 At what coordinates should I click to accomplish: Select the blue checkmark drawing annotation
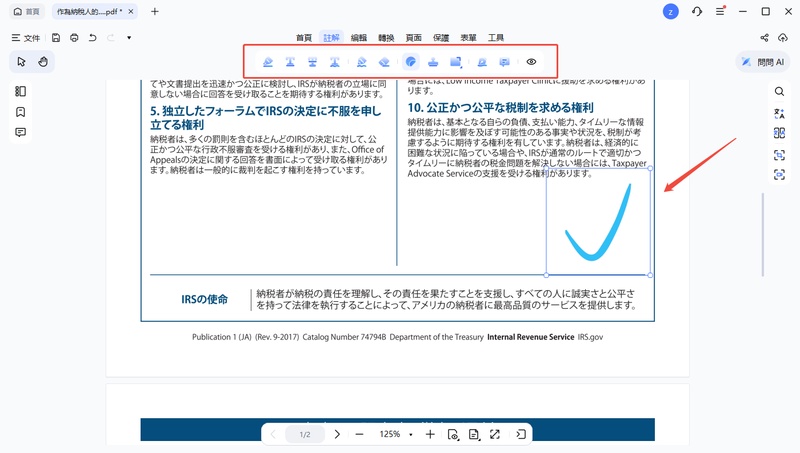click(598, 222)
